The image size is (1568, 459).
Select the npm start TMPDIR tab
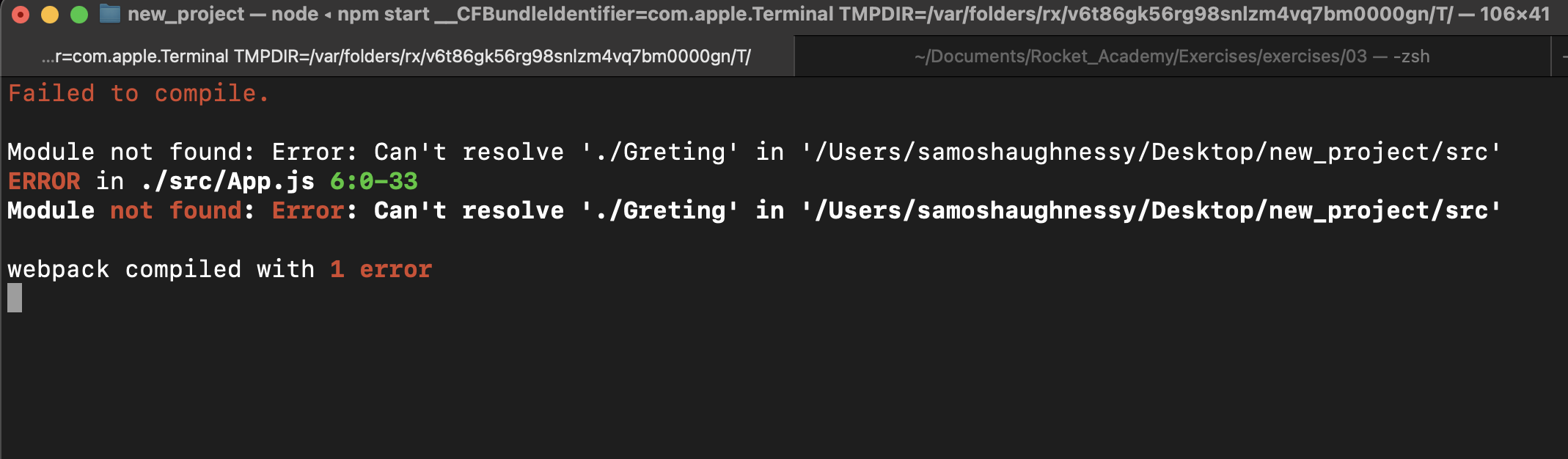click(396, 56)
